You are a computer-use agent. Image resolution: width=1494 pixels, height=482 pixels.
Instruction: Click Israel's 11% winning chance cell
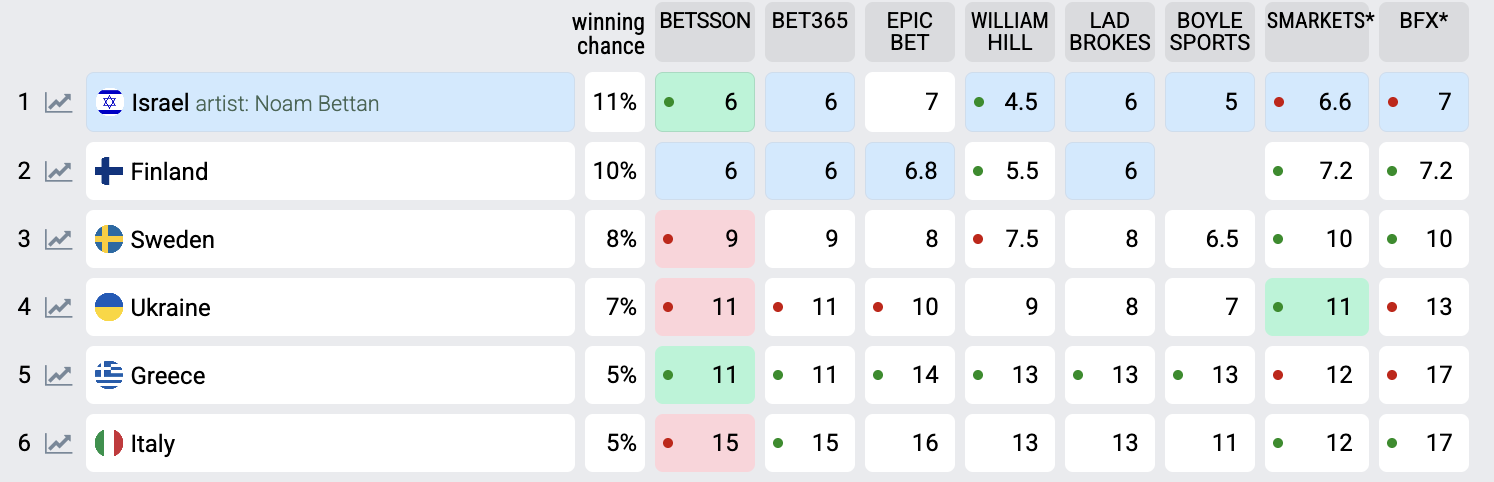[x=615, y=102]
